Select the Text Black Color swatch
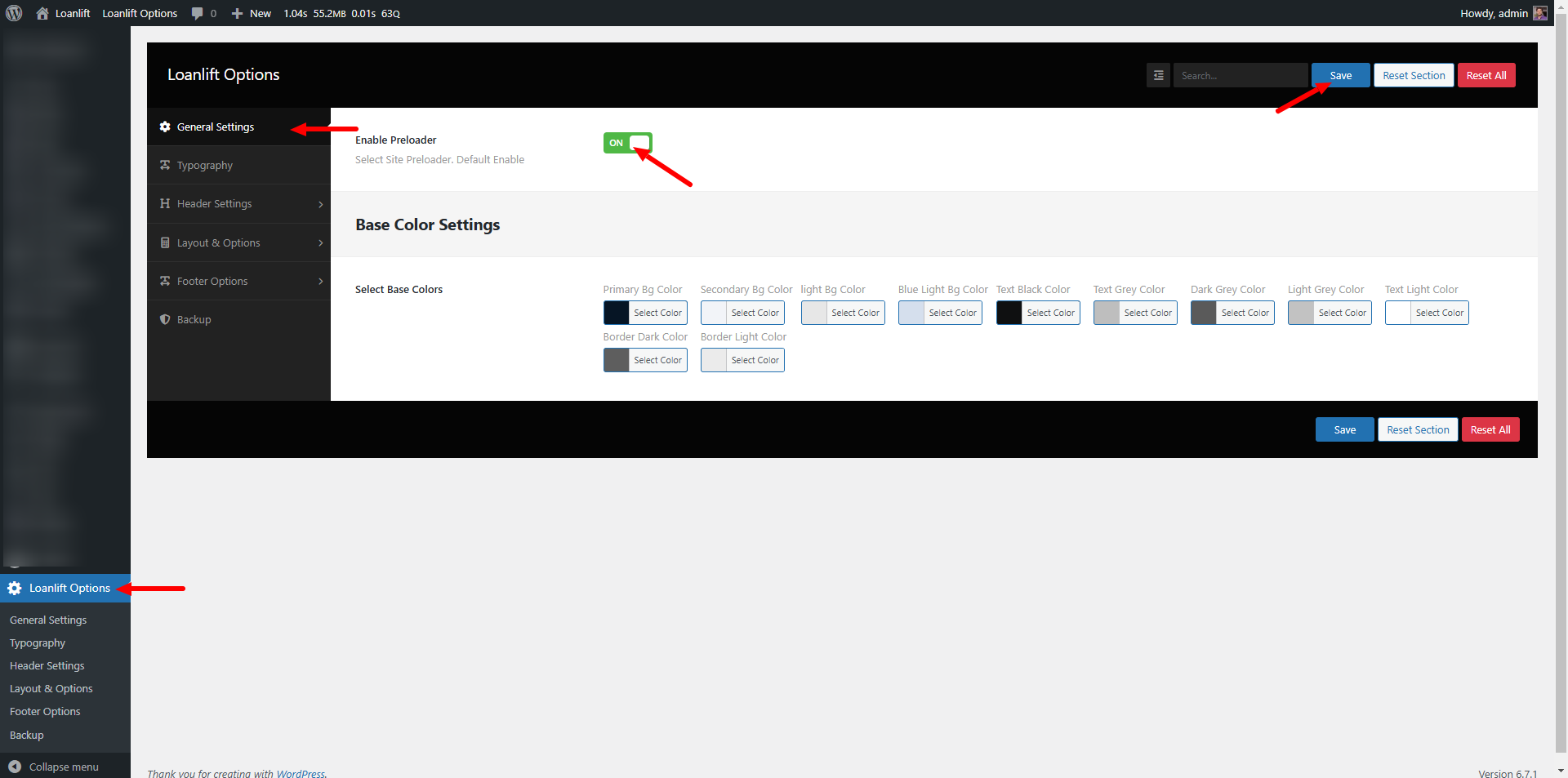The height and width of the screenshot is (778, 1568). (x=1009, y=313)
